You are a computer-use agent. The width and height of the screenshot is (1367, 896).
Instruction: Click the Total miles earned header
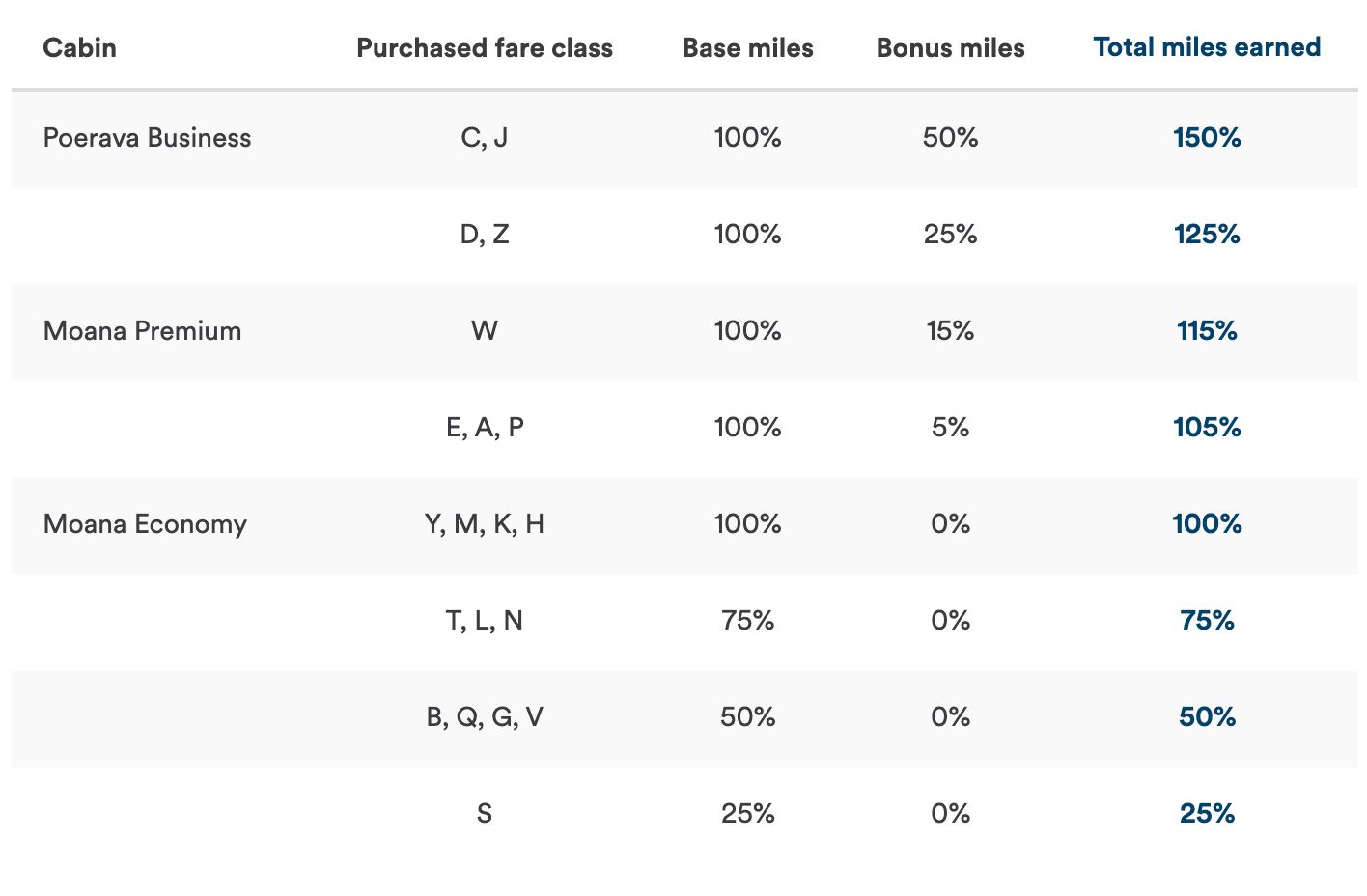pos(1207,47)
